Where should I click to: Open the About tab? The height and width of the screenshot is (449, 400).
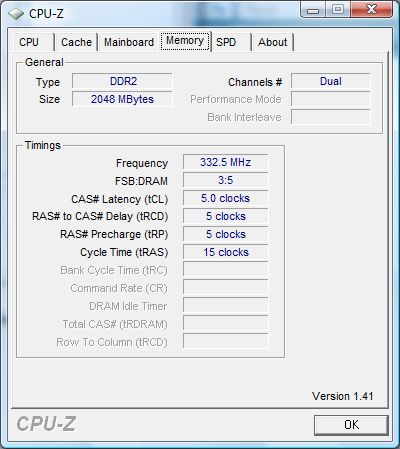[272, 42]
